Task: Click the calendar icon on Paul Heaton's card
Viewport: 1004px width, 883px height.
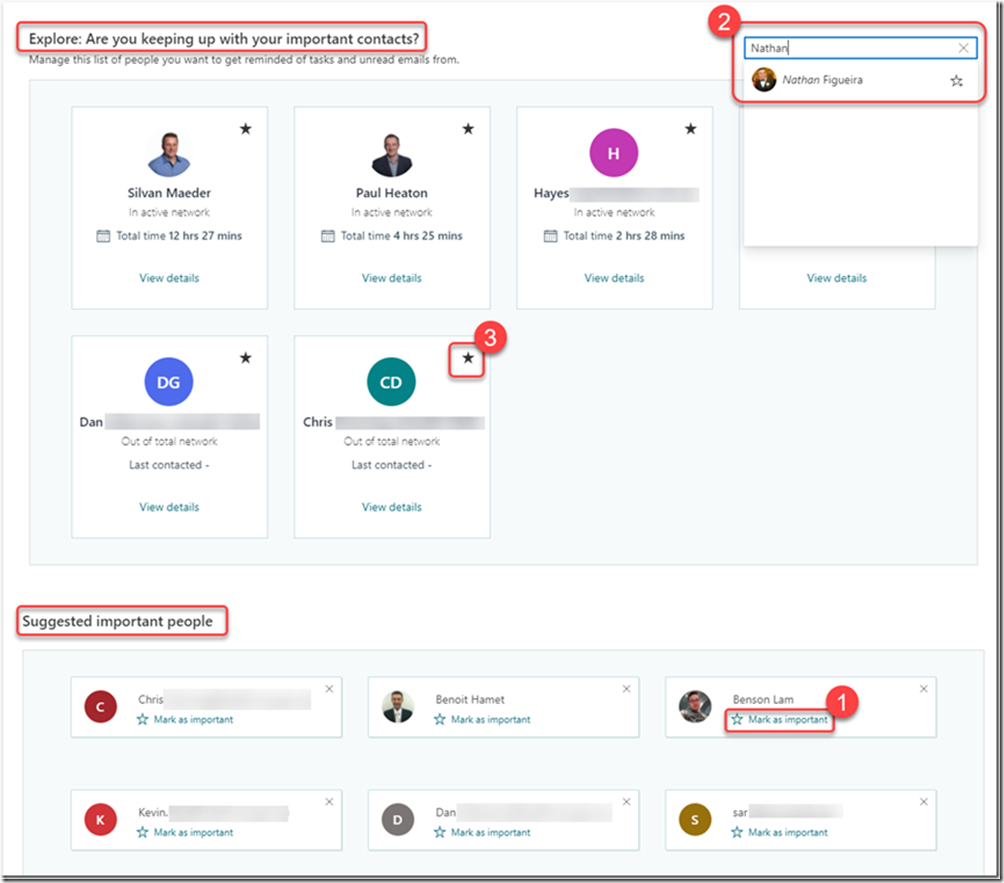Action: click(x=328, y=236)
